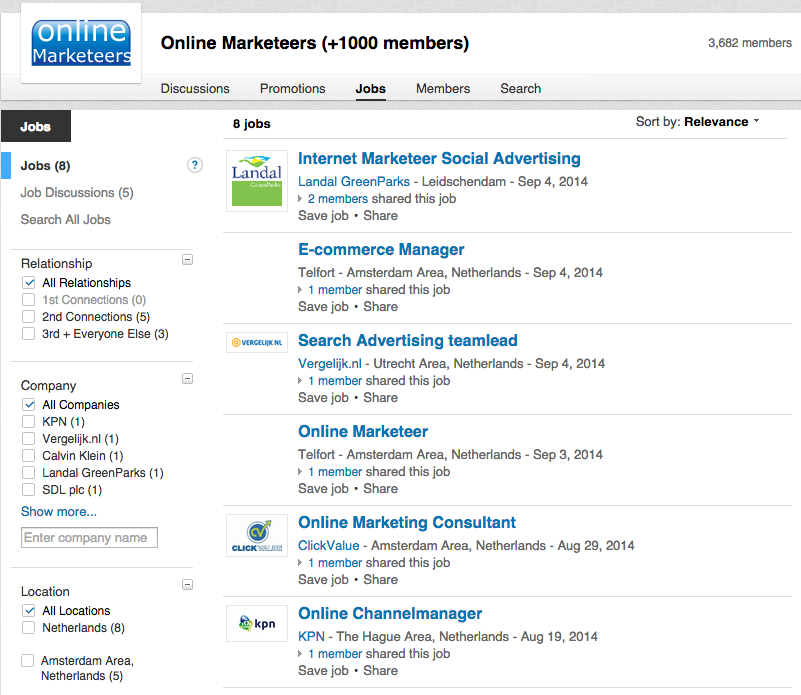Viewport: 801px width, 695px height.
Task: Toggle the All Locations checkbox
Action: (x=29, y=611)
